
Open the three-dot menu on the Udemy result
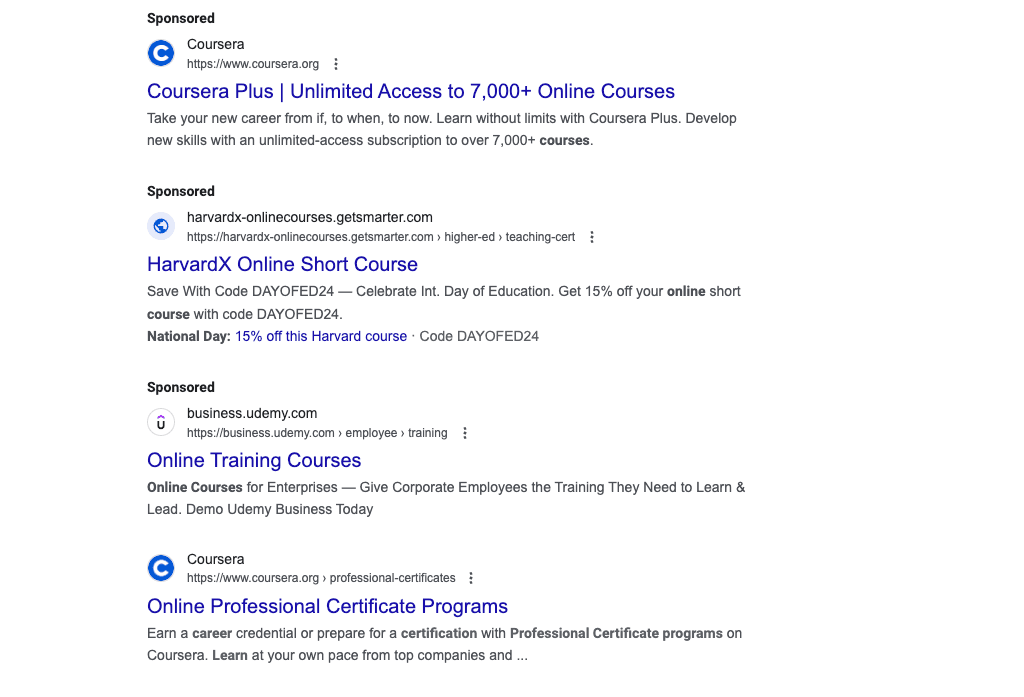click(464, 433)
